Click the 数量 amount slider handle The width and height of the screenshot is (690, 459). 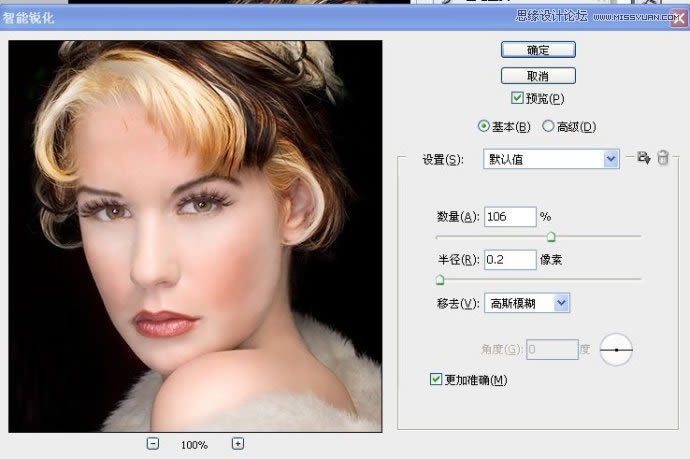coord(550,237)
